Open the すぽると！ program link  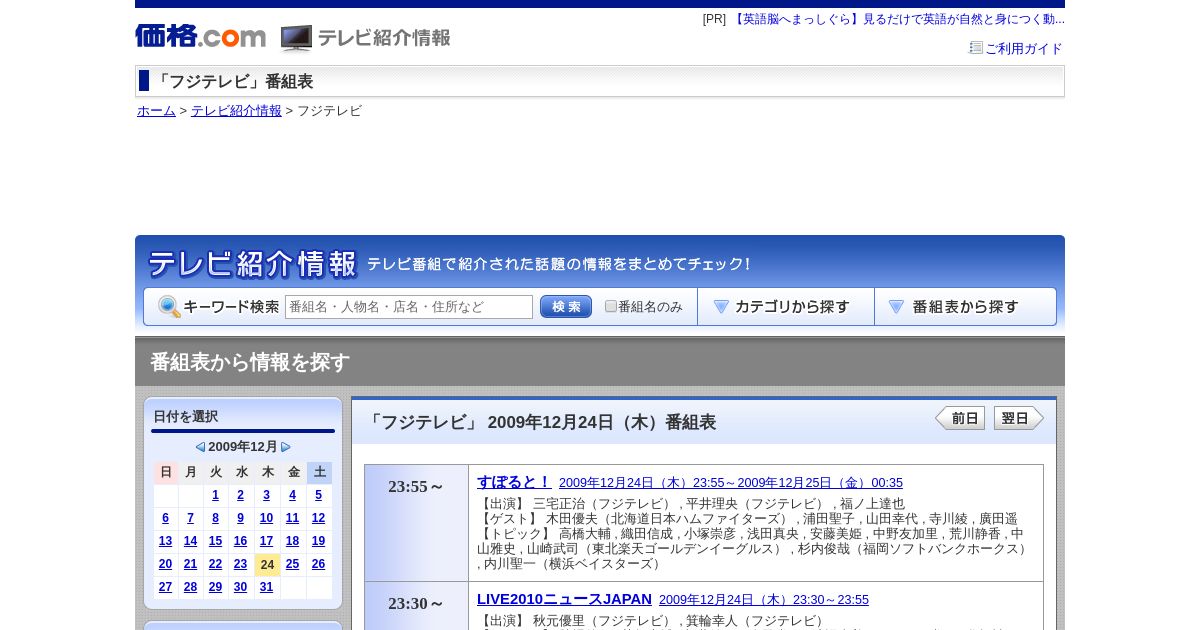[x=514, y=482]
